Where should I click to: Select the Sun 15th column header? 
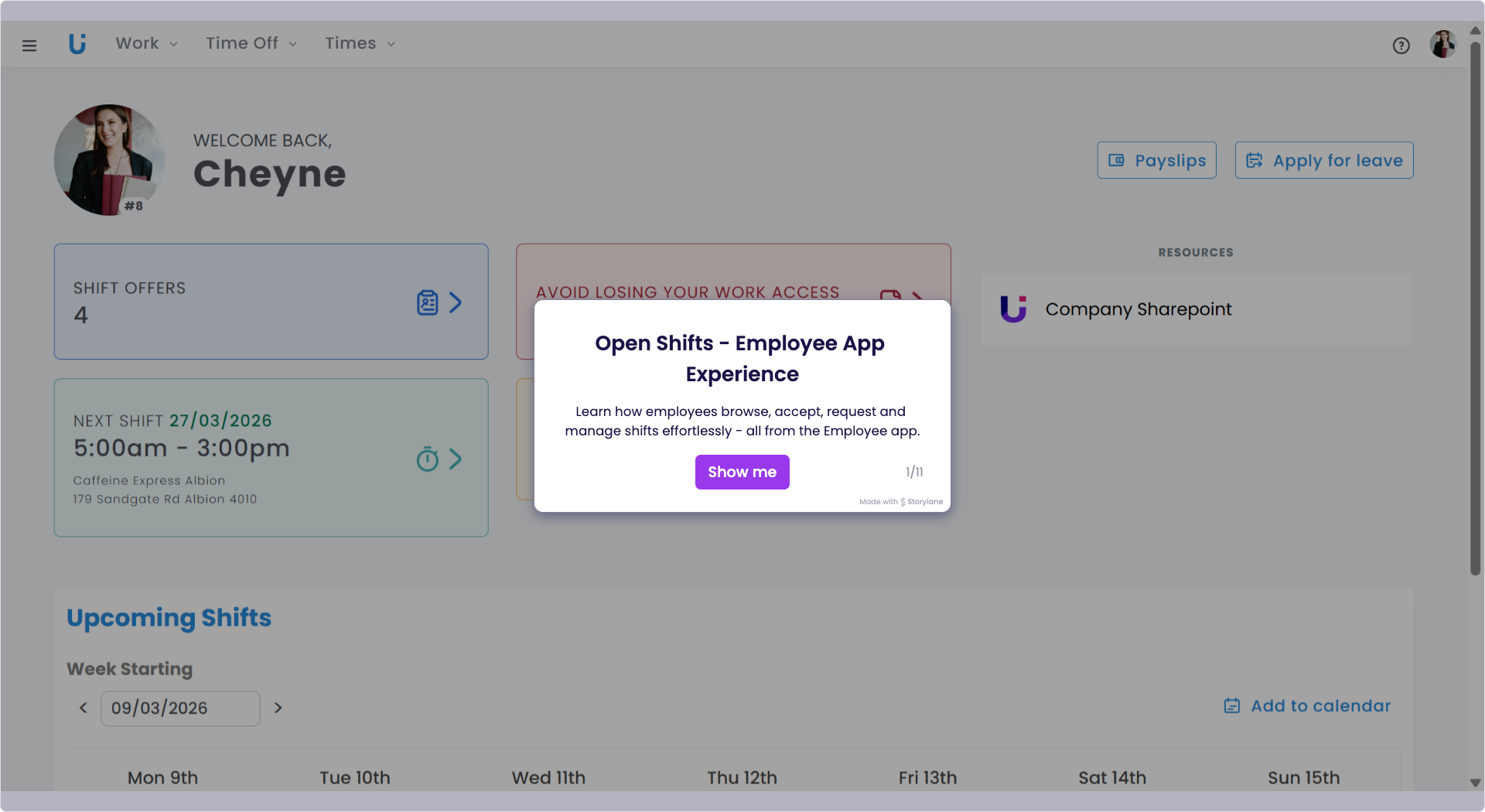pyautogui.click(x=1303, y=777)
